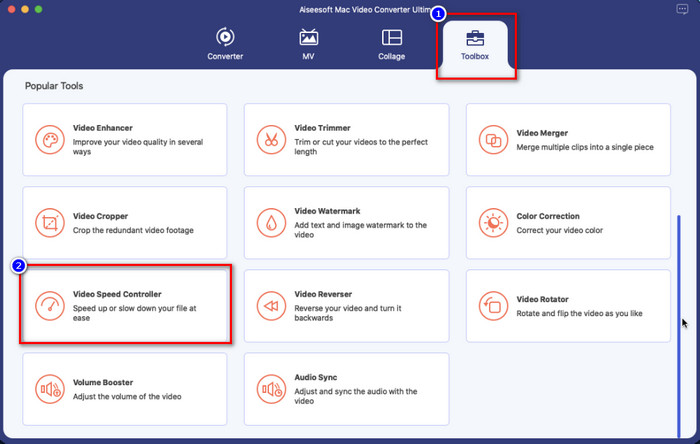Viewport: 700px width, 444px height.
Task: Click the Video Reverser rewind icon
Action: coord(271,306)
